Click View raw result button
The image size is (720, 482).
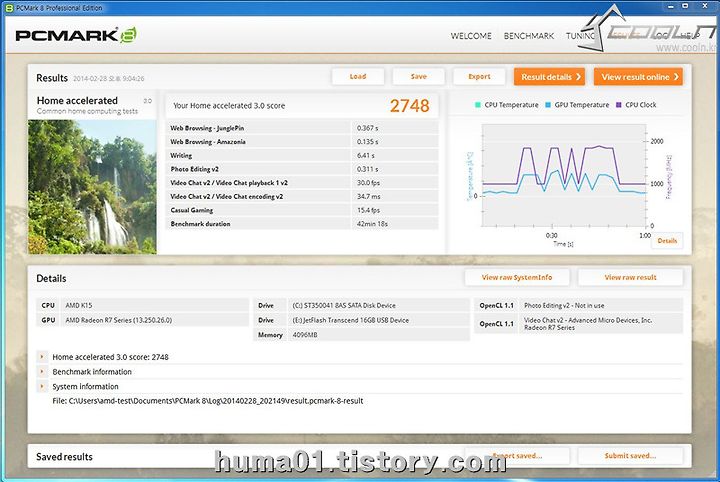[x=630, y=277]
